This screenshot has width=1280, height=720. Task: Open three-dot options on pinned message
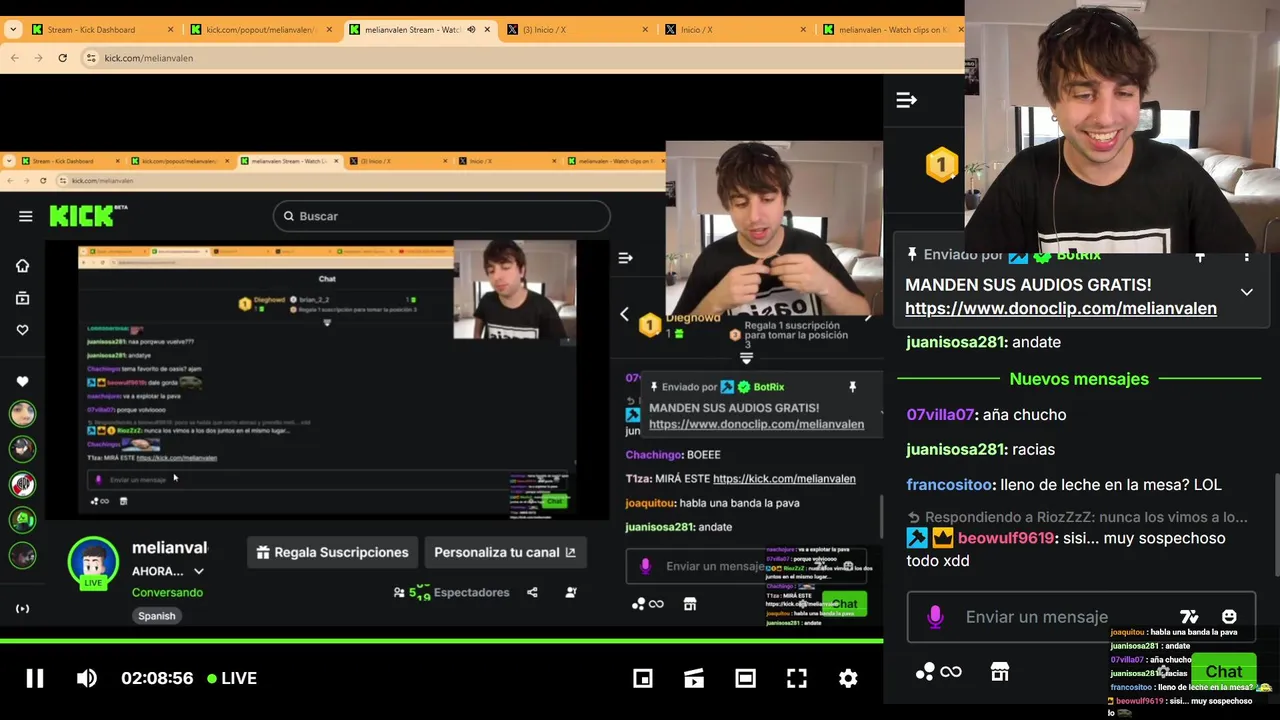click(x=1246, y=256)
